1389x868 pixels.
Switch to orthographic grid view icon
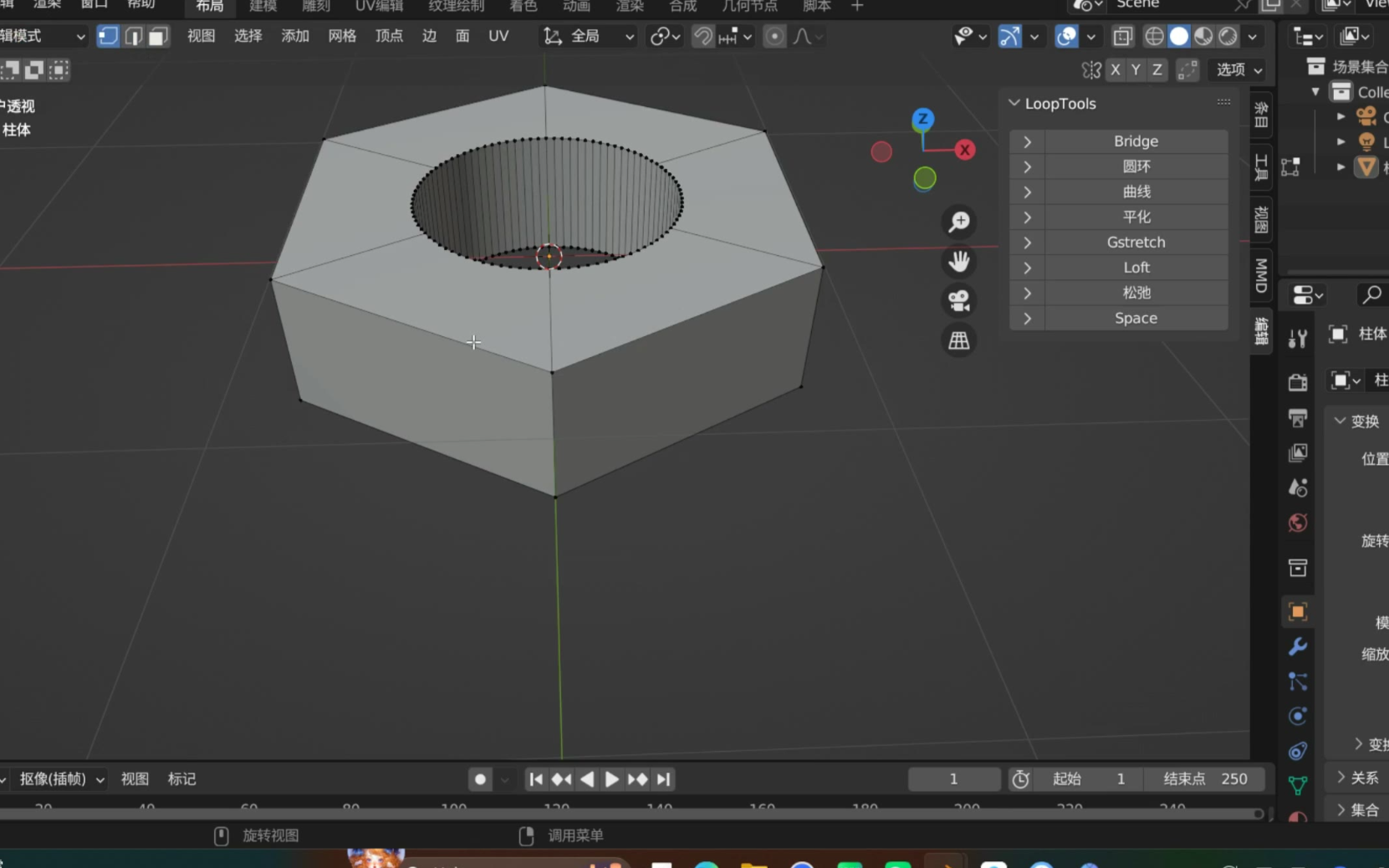[959, 340]
